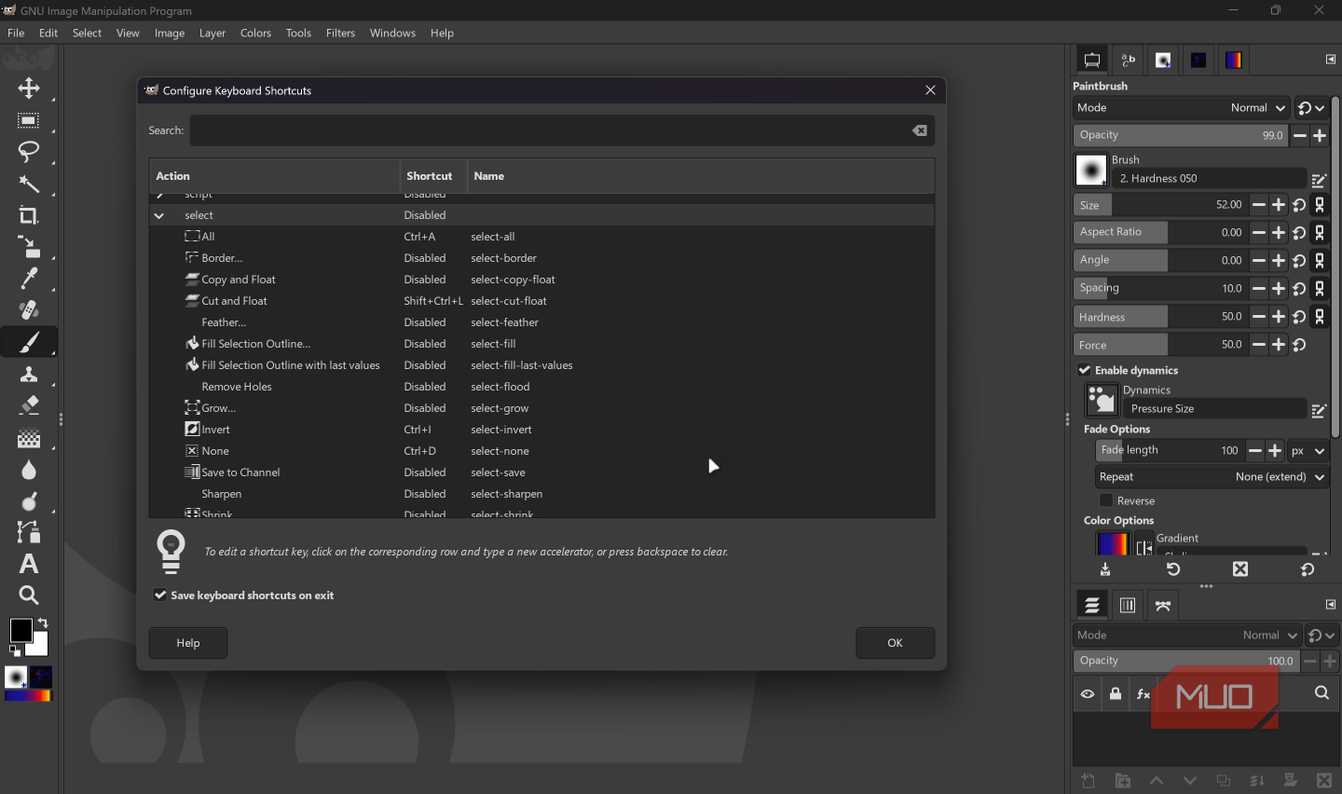Select the Heal tool

(x=29, y=310)
